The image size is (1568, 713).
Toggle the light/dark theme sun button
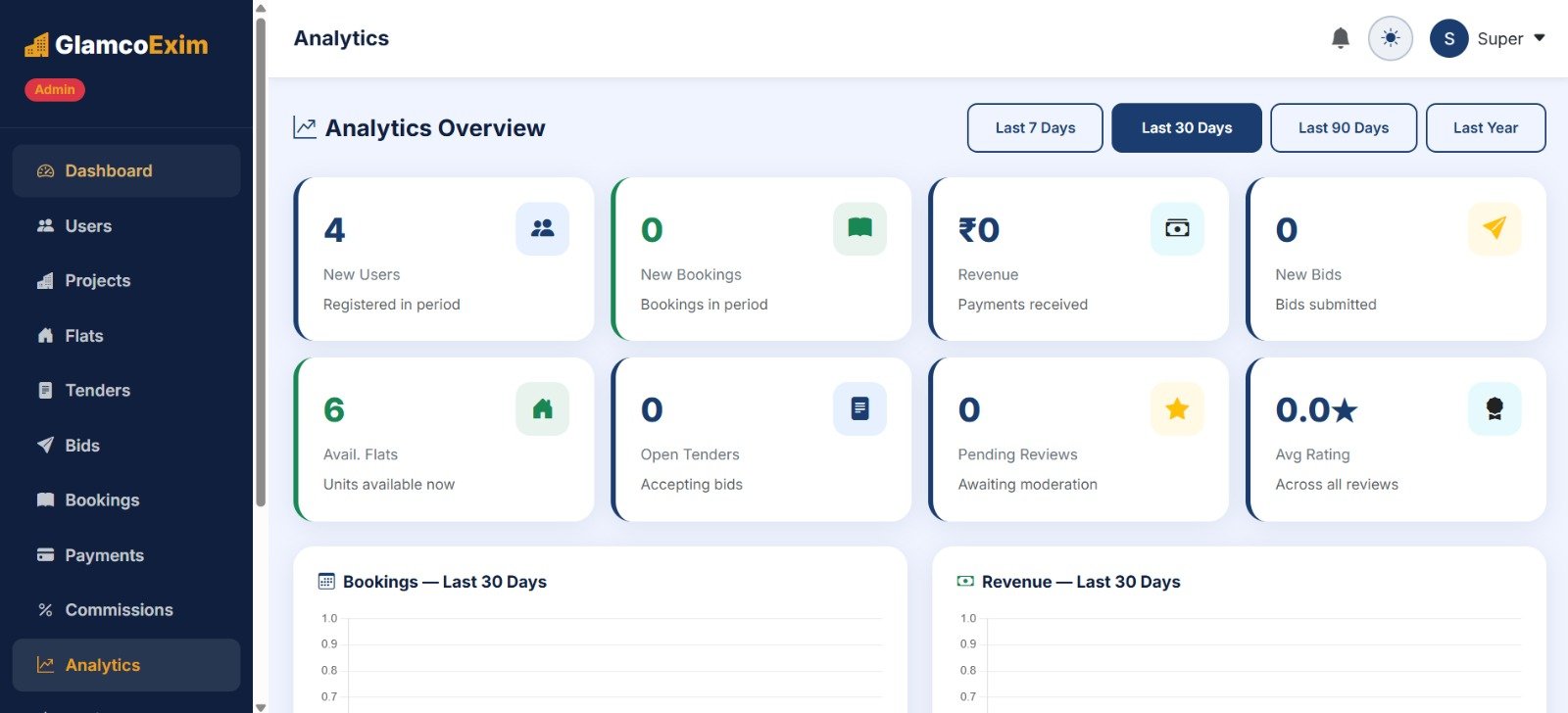pyautogui.click(x=1390, y=38)
